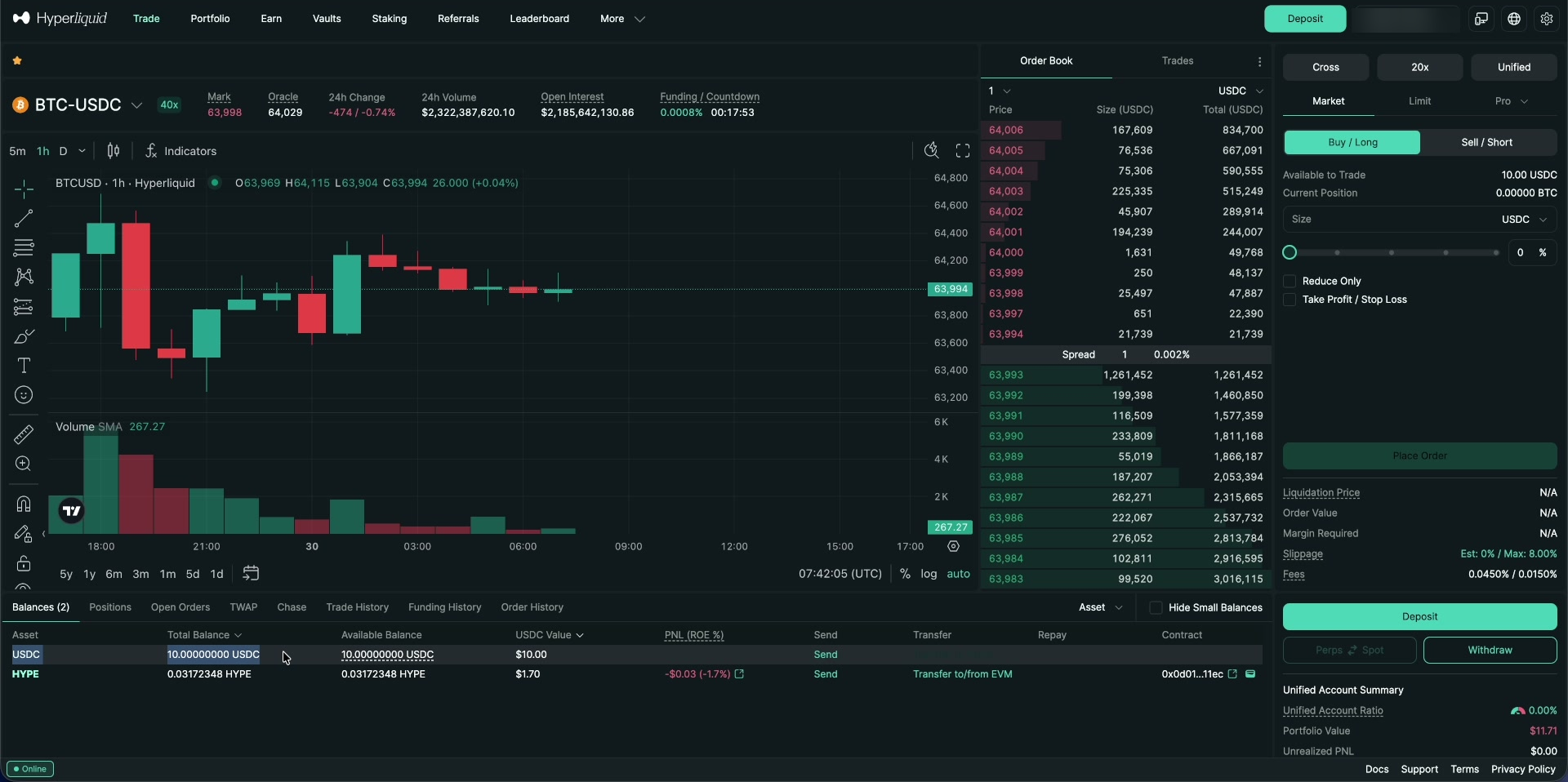Enable Take Profit / Stop Loss checkbox
1568x782 pixels.
(1290, 300)
